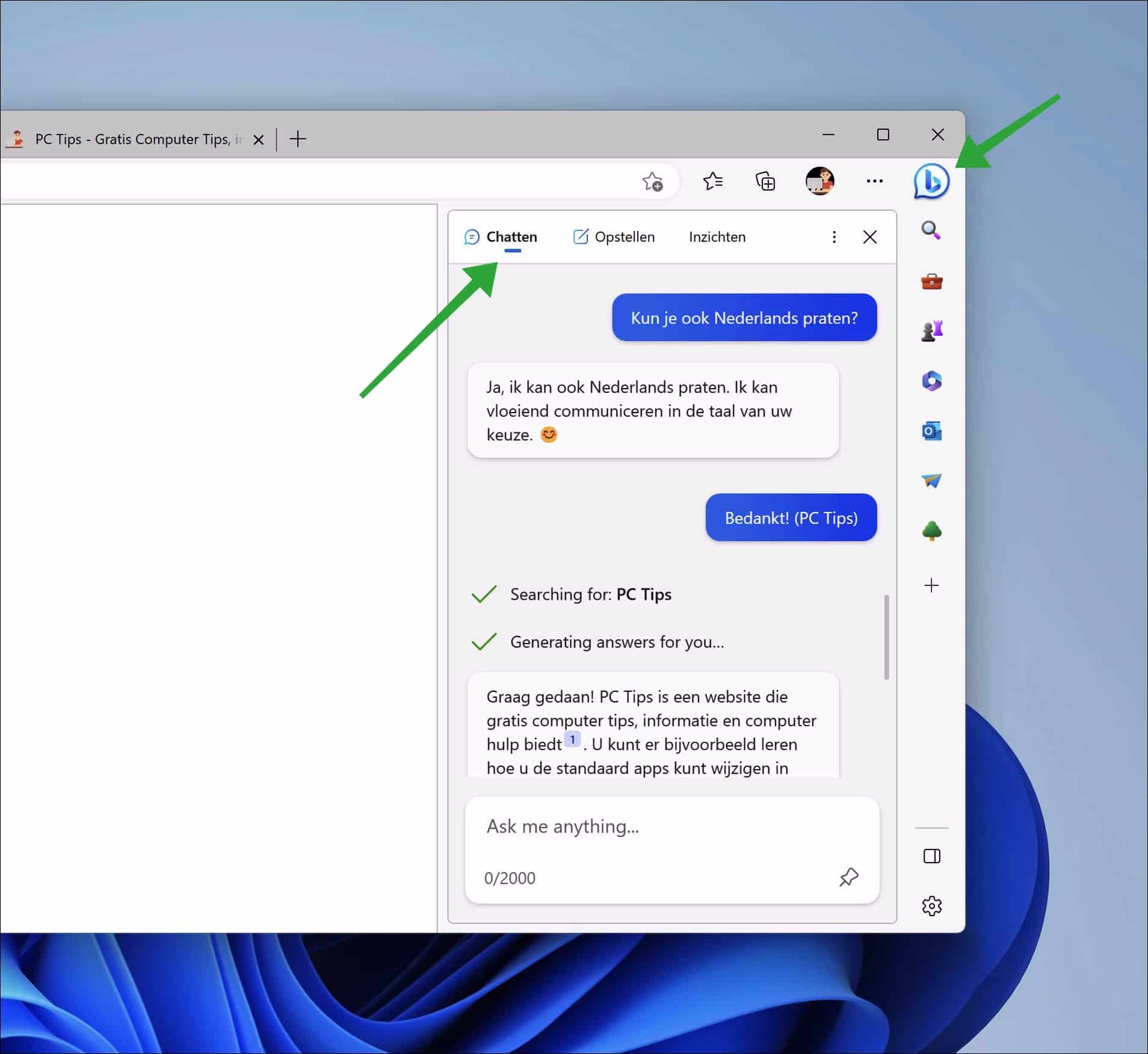
Task: Open the Collections icon
Action: pos(764,181)
